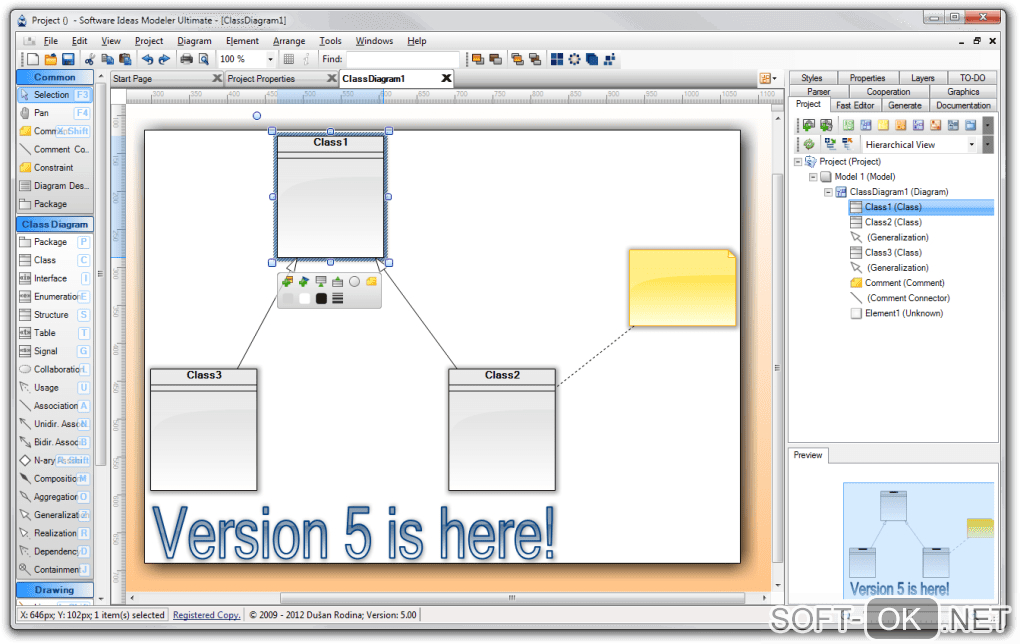
Task: Close the ClassDiagram1 tab
Action: coord(446,78)
